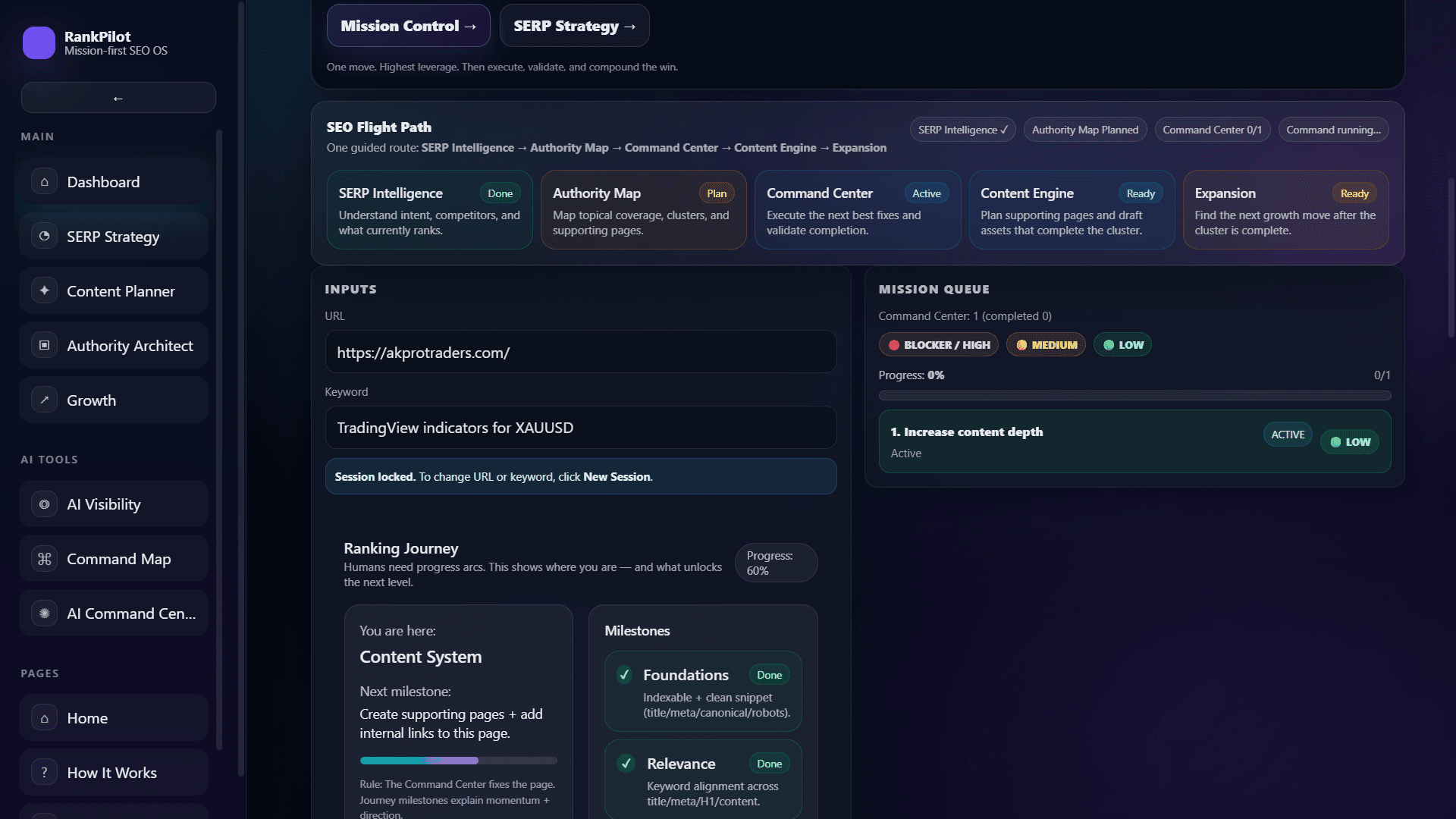Open Growth using the arrow icon
Image resolution: width=1456 pixels, height=819 pixels.
click(x=45, y=400)
